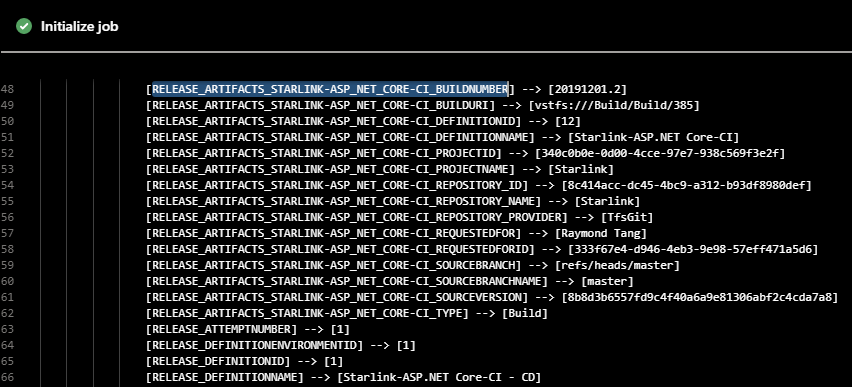Click line number 52 in the gutter
Image resolution: width=852 pixels, height=387 pixels.
click(x=8, y=153)
